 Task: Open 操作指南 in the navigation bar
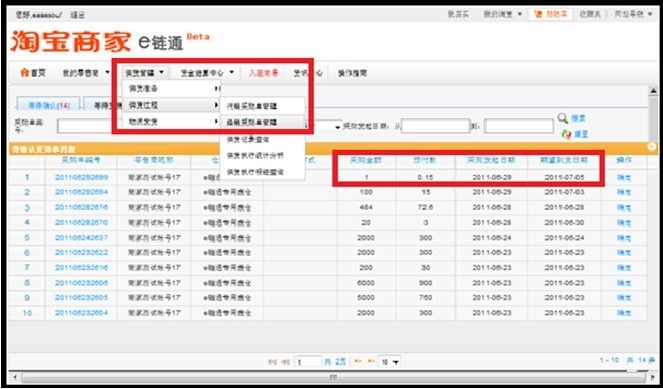click(x=352, y=73)
